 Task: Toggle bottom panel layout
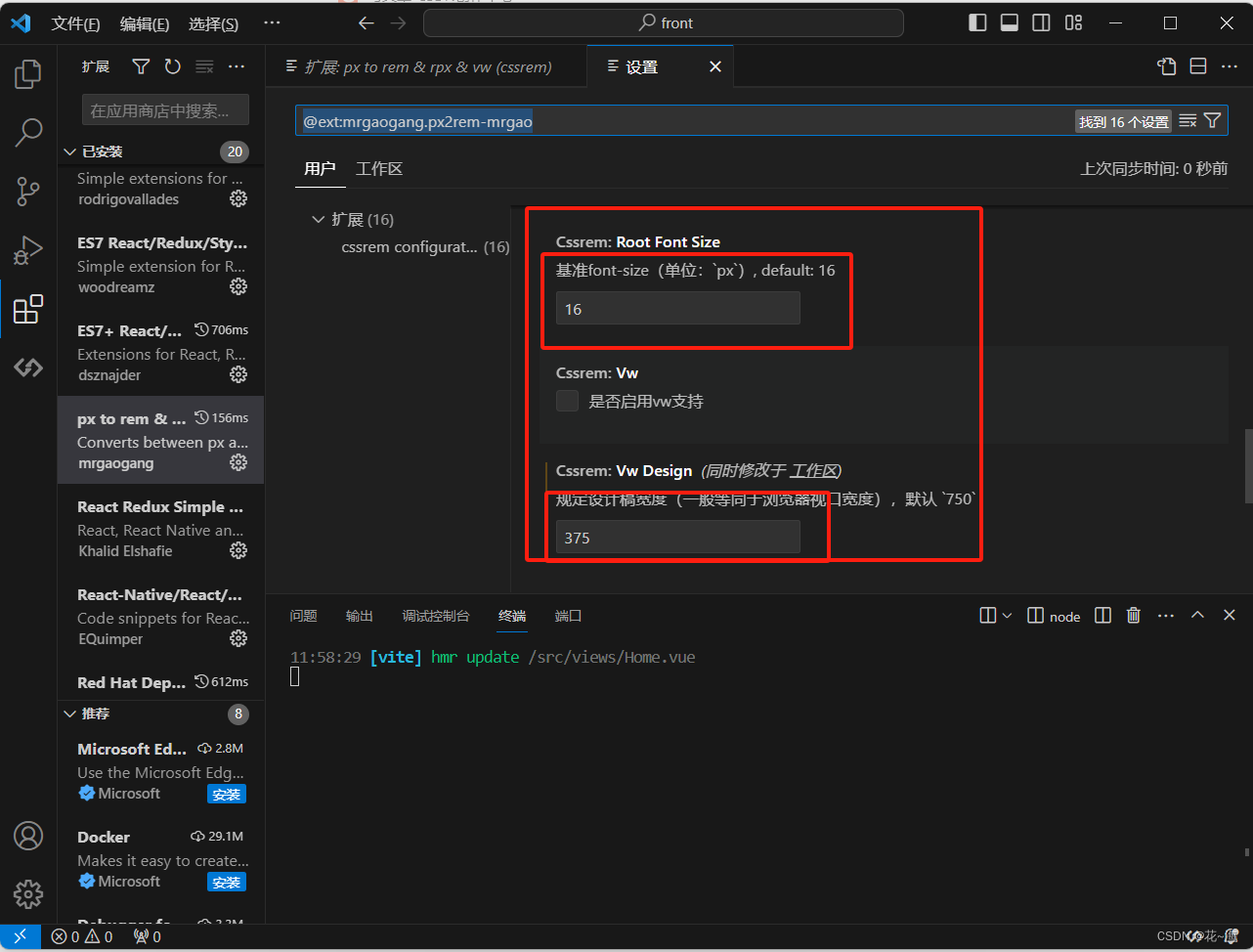coord(1010,22)
